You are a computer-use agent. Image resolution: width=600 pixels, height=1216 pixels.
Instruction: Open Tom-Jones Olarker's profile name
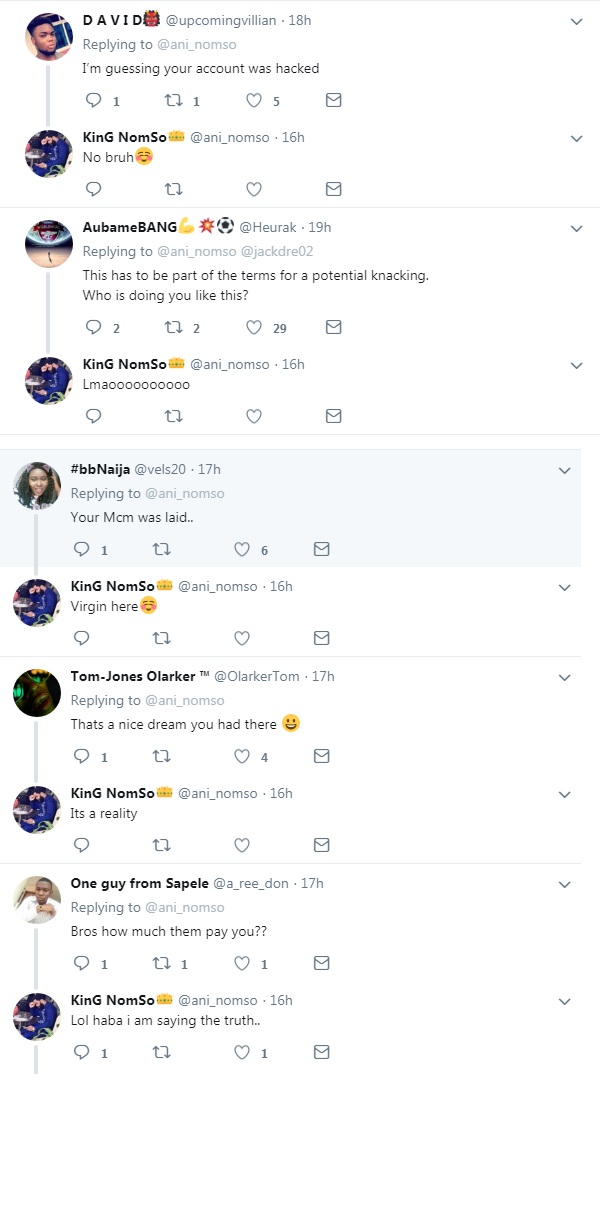132,676
